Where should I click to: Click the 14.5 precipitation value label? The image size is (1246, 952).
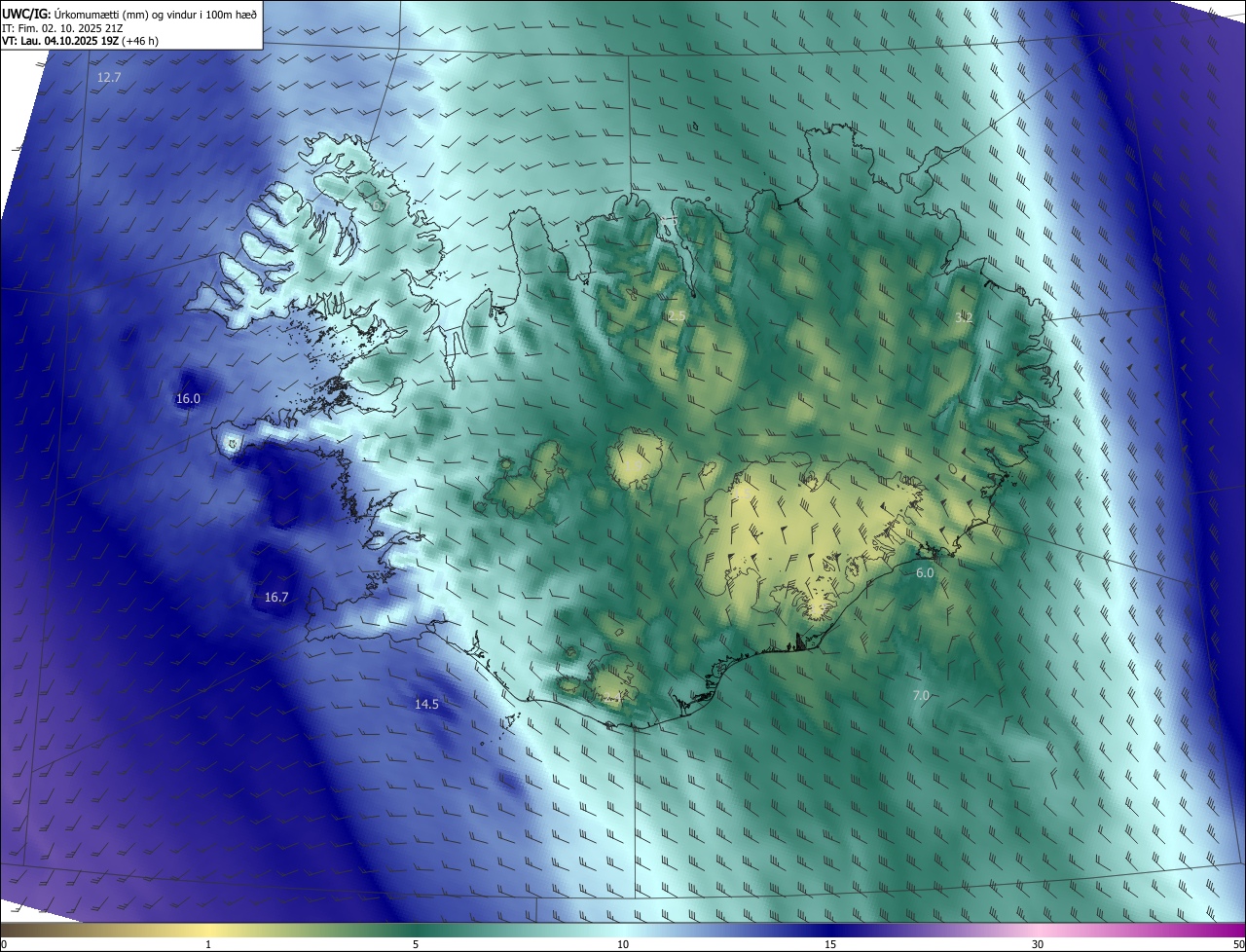[x=426, y=705]
